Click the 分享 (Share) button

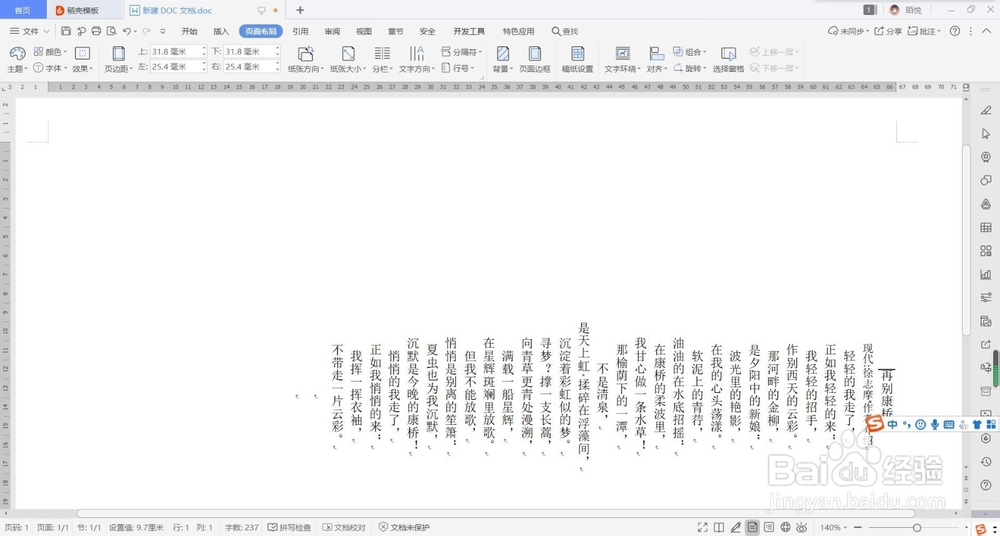point(888,31)
